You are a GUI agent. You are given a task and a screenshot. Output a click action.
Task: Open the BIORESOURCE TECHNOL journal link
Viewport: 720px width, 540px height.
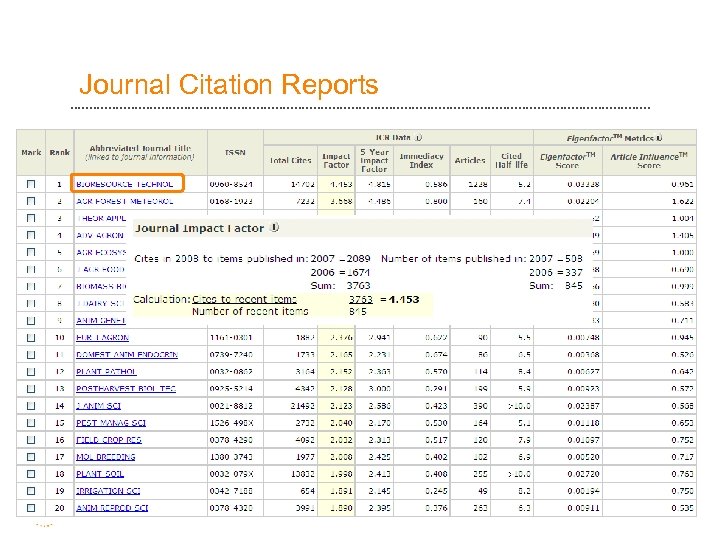pos(124,184)
